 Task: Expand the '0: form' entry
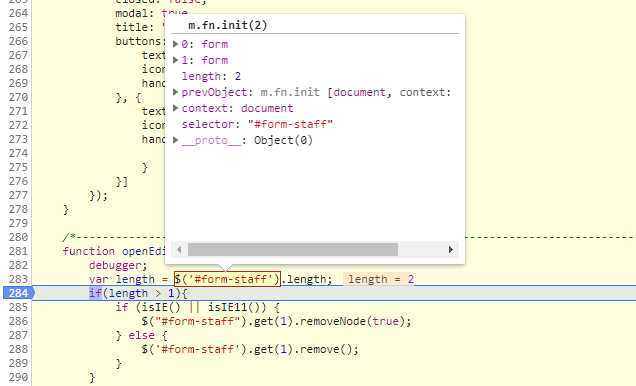tap(176, 44)
